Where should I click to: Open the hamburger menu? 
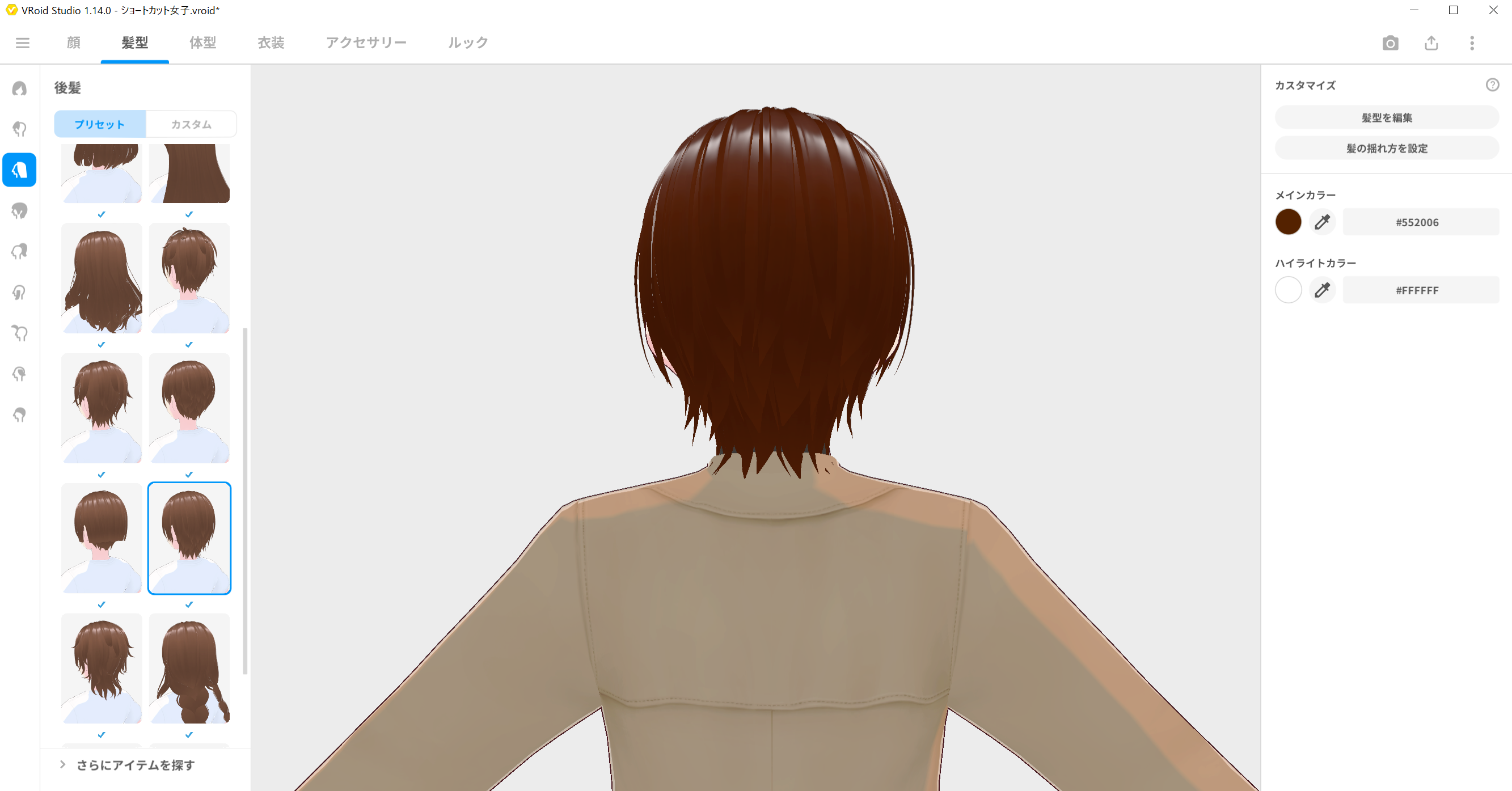pos(22,43)
